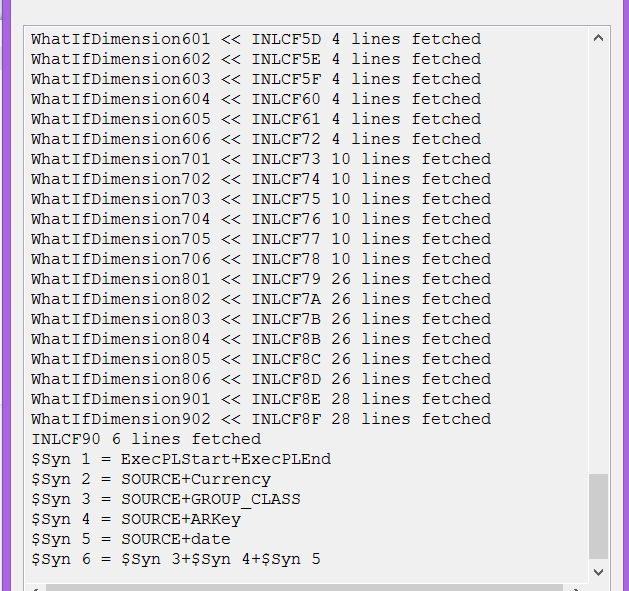This screenshot has height=591, width=629.
Task: Click the WhatIfDimension806 INLCF8D line
Action: click(x=260, y=379)
